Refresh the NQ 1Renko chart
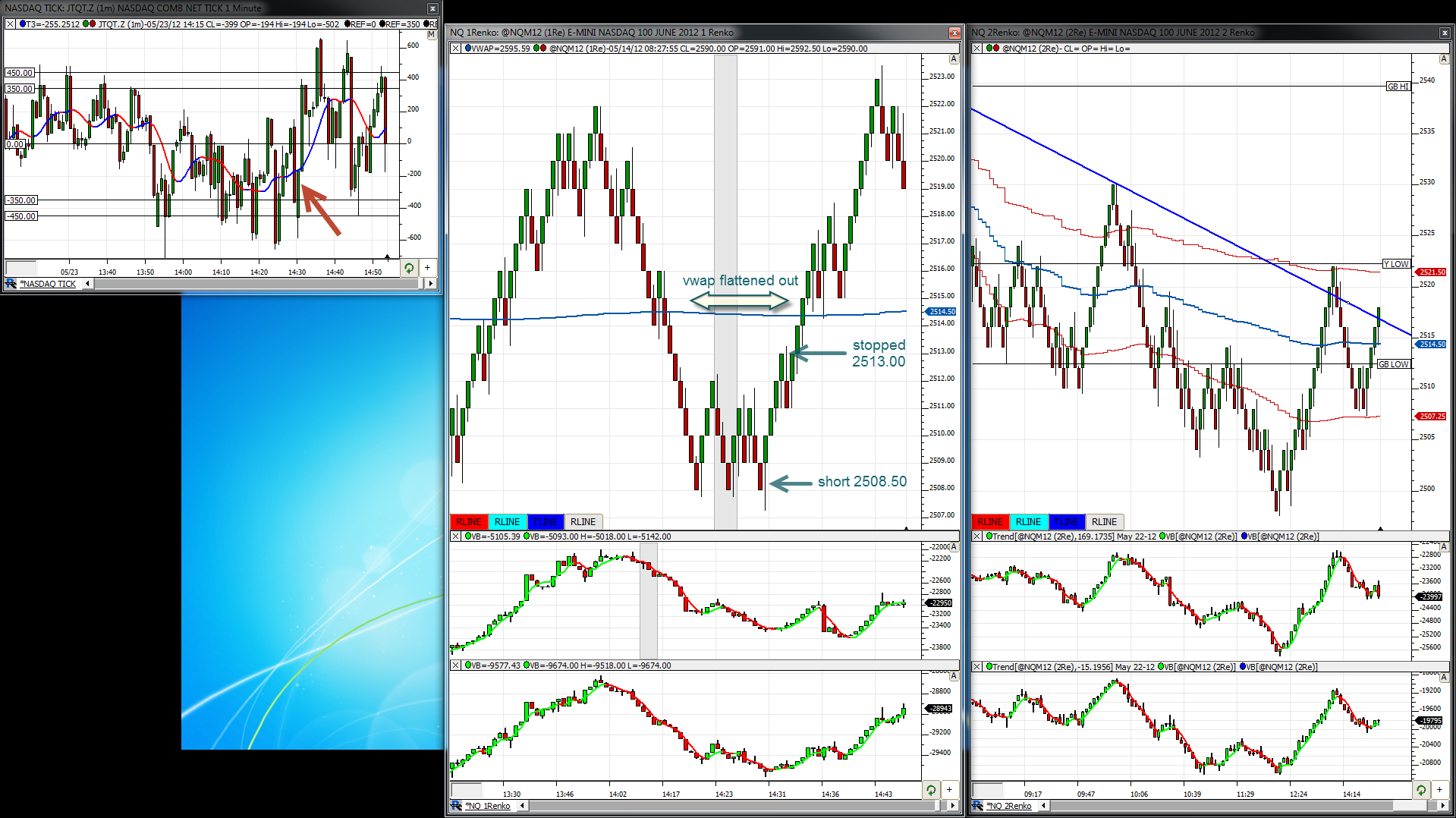Image resolution: width=1456 pixels, height=818 pixels. [x=931, y=790]
